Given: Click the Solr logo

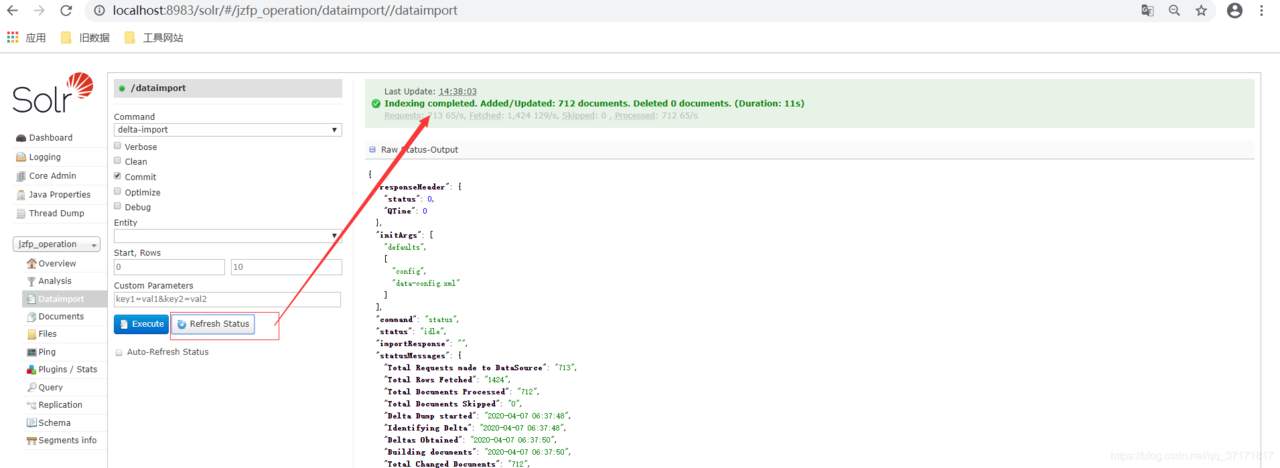Looking at the screenshot, I should [x=52, y=93].
